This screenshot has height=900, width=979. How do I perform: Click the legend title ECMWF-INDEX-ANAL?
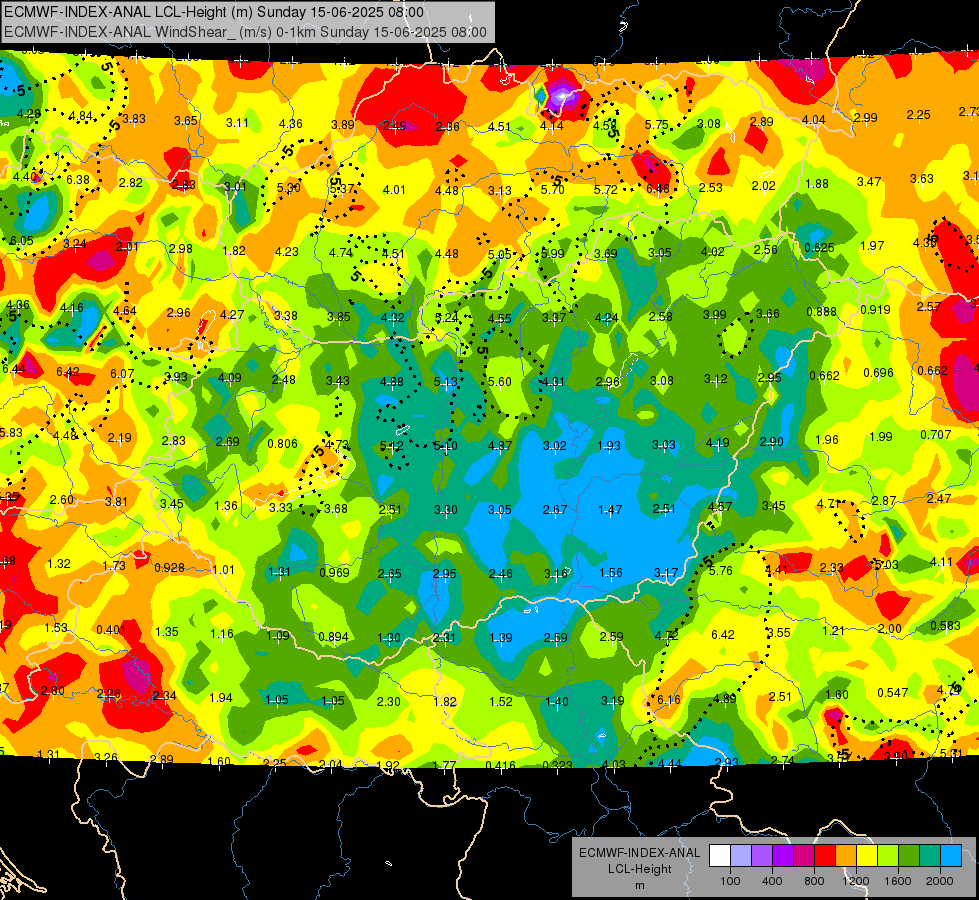click(x=639, y=853)
